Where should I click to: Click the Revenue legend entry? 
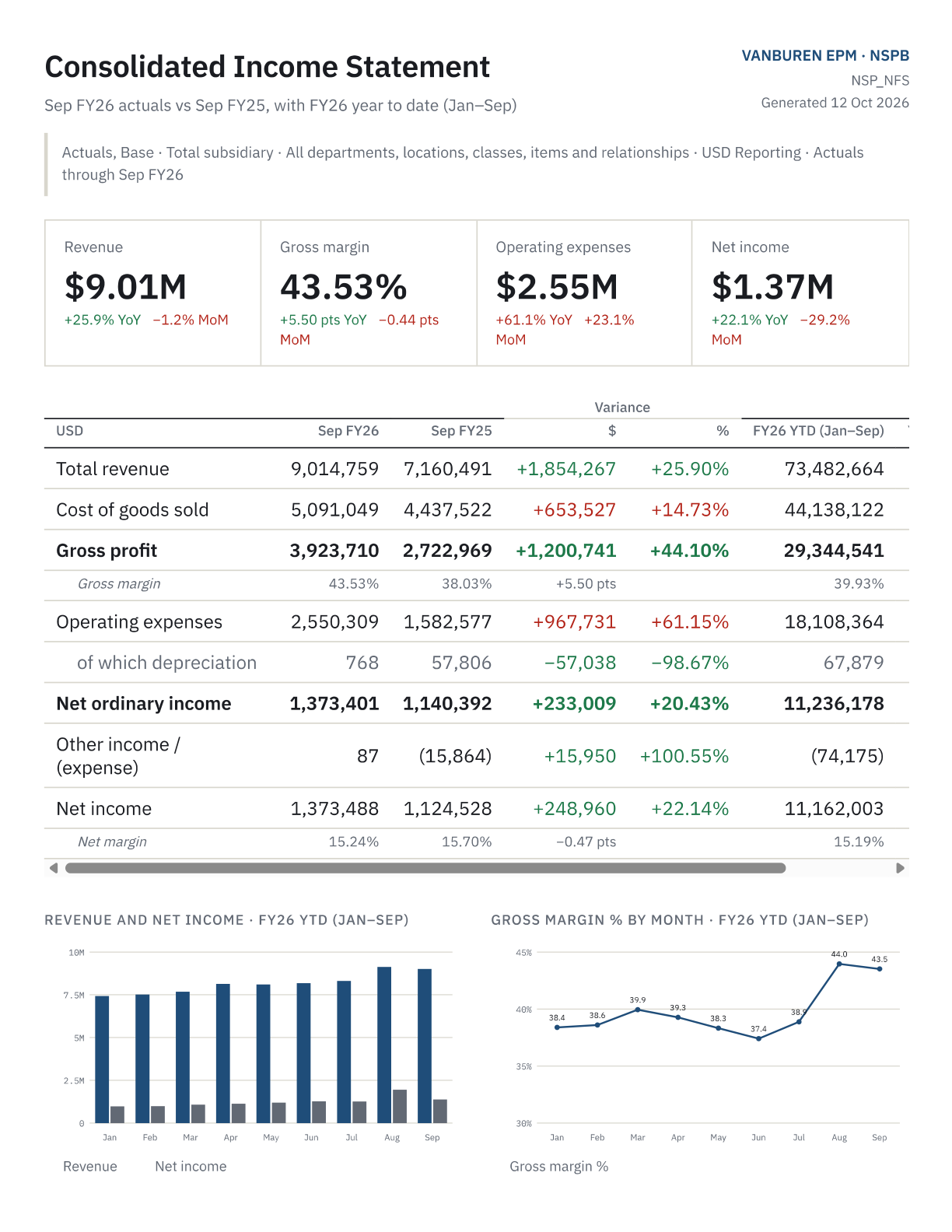click(90, 1167)
